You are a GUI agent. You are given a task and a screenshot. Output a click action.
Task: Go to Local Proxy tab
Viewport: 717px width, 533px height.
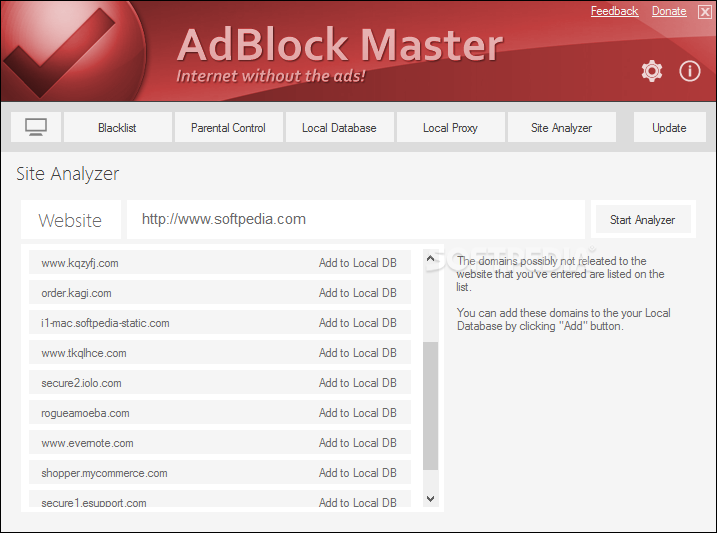(x=451, y=127)
